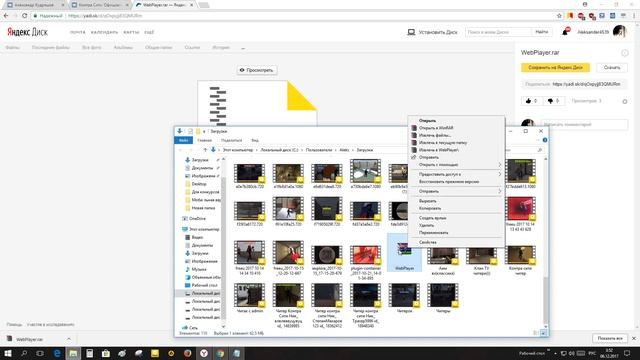Click the 'Скачать' button

tap(611, 67)
